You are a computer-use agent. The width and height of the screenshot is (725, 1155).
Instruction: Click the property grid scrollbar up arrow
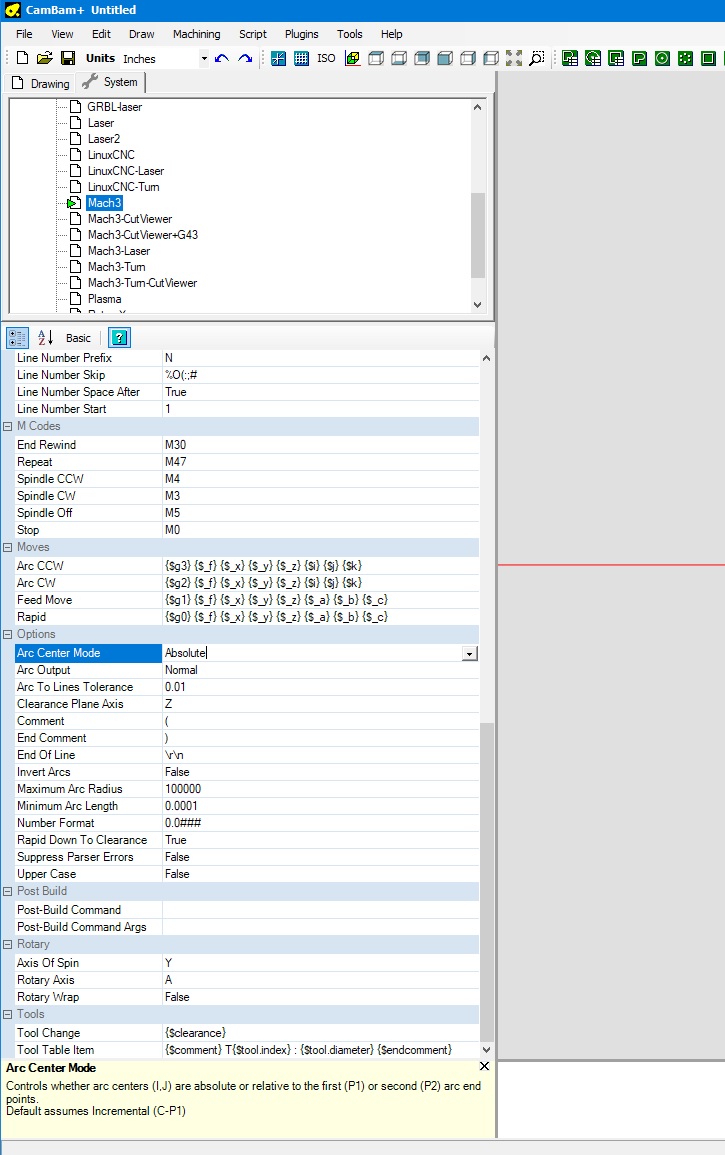tap(486, 358)
